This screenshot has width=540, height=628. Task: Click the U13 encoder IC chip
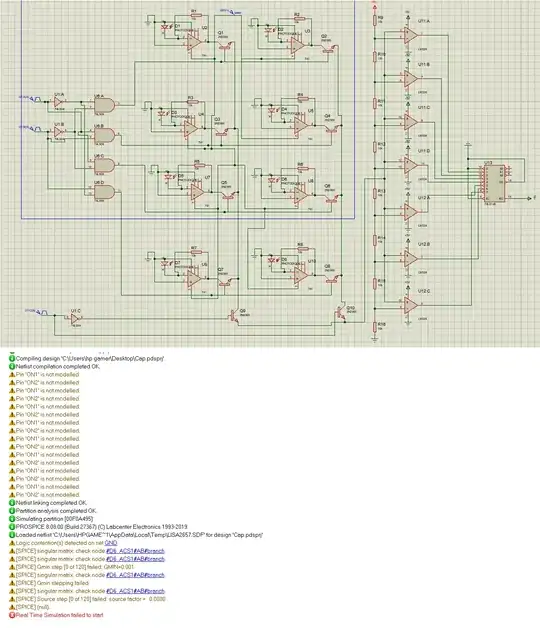tap(494, 183)
